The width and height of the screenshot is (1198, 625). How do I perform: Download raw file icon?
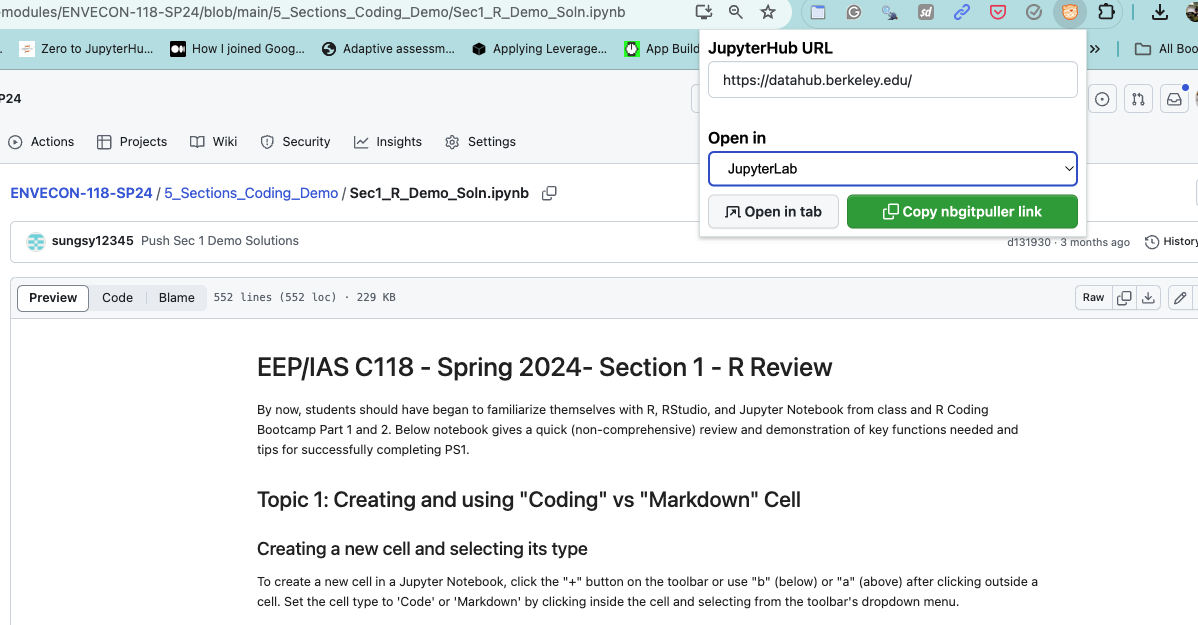pos(1148,298)
